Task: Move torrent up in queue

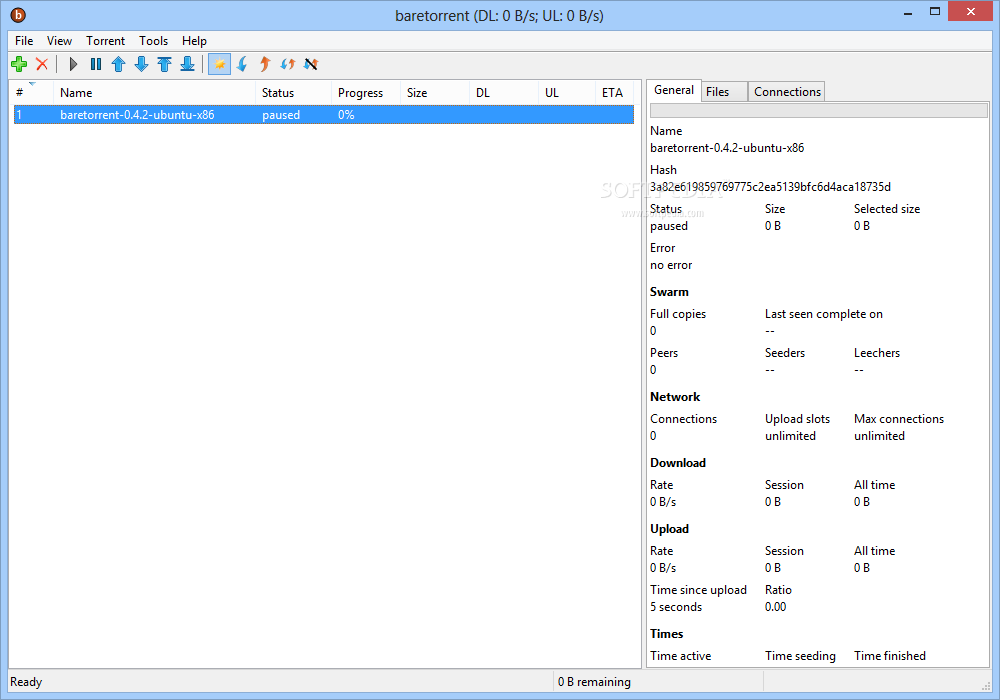Action: pyautogui.click(x=119, y=64)
